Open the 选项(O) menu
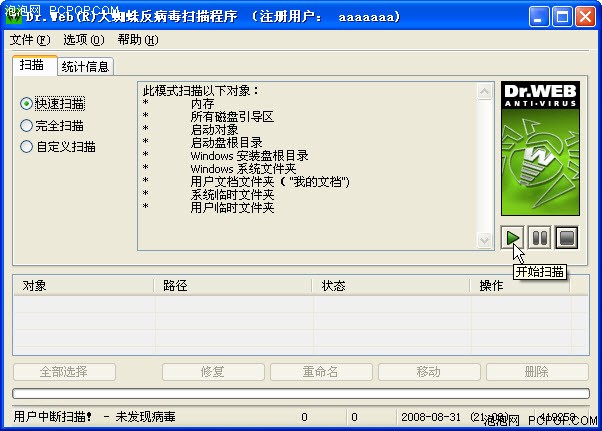Image resolution: width=602 pixels, height=431 pixels. pos(83,40)
